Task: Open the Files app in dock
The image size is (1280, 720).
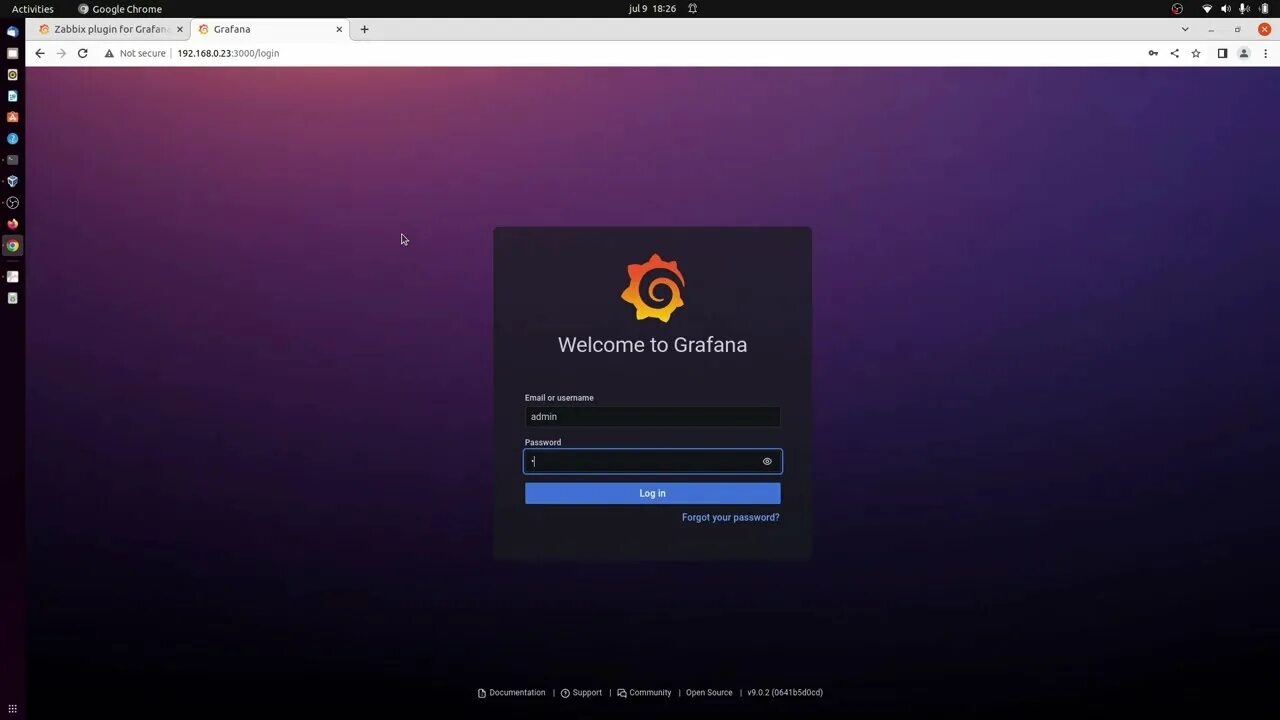Action: (x=13, y=53)
